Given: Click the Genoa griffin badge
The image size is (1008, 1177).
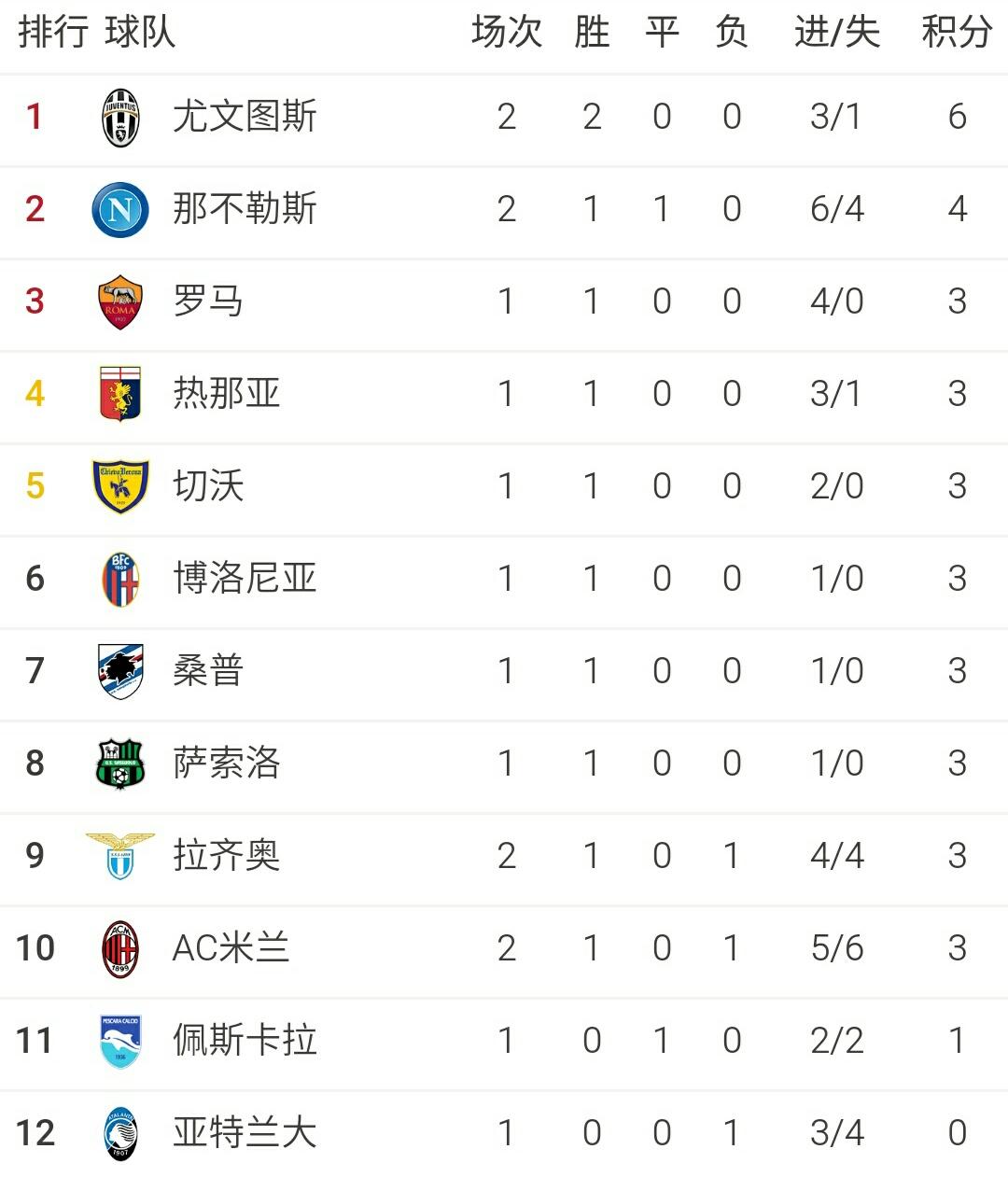Looking at the screenshot, I should pos(120,394).
